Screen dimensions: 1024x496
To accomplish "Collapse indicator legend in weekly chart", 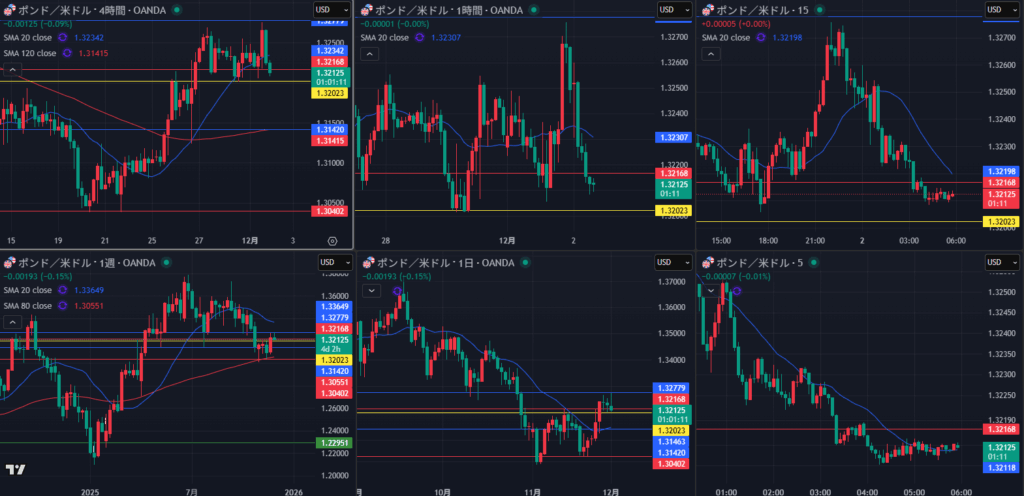I will pyautogui.click(x=12, y=323).
